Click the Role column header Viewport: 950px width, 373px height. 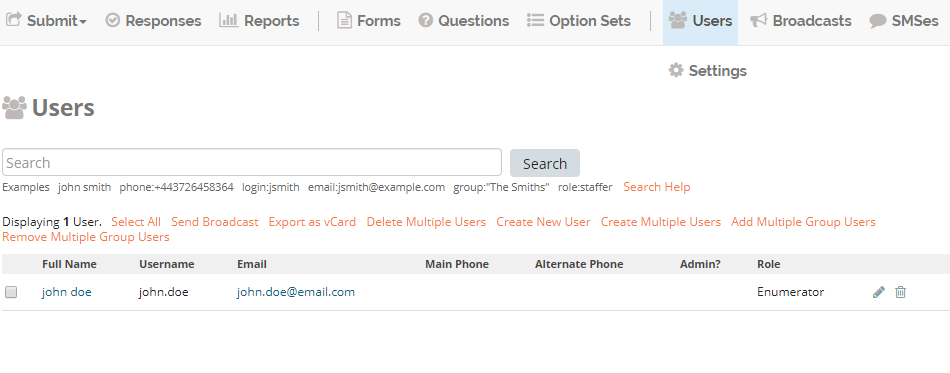click(768, 265)
